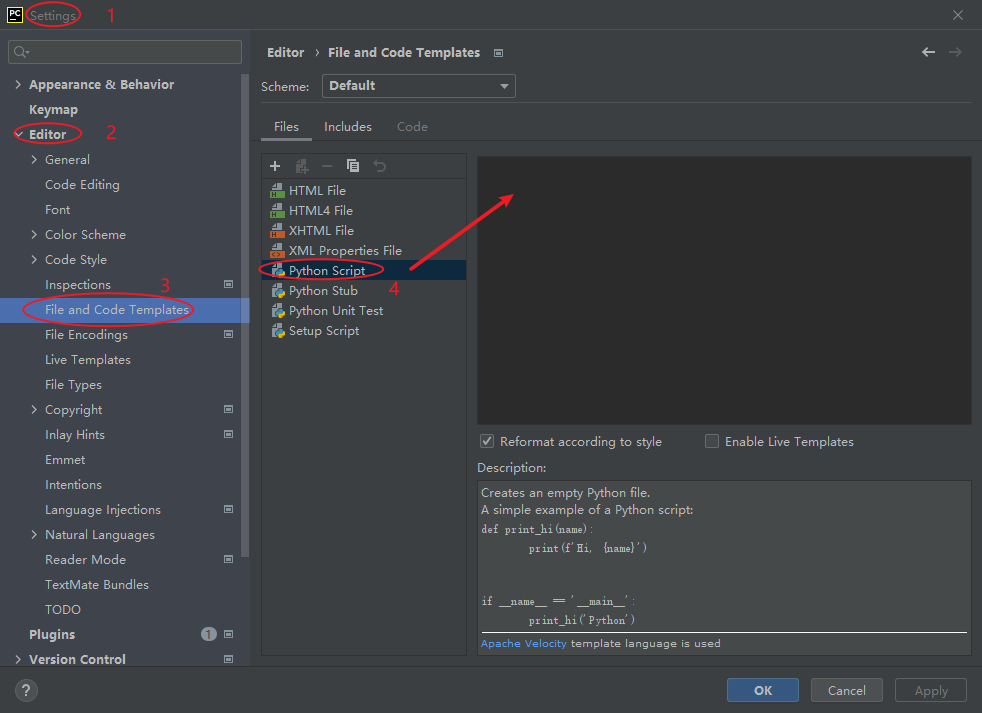This screenshot has width=982, height=713.
Task: Navigate forward in Settings history
Action: [x=957, y=52]
